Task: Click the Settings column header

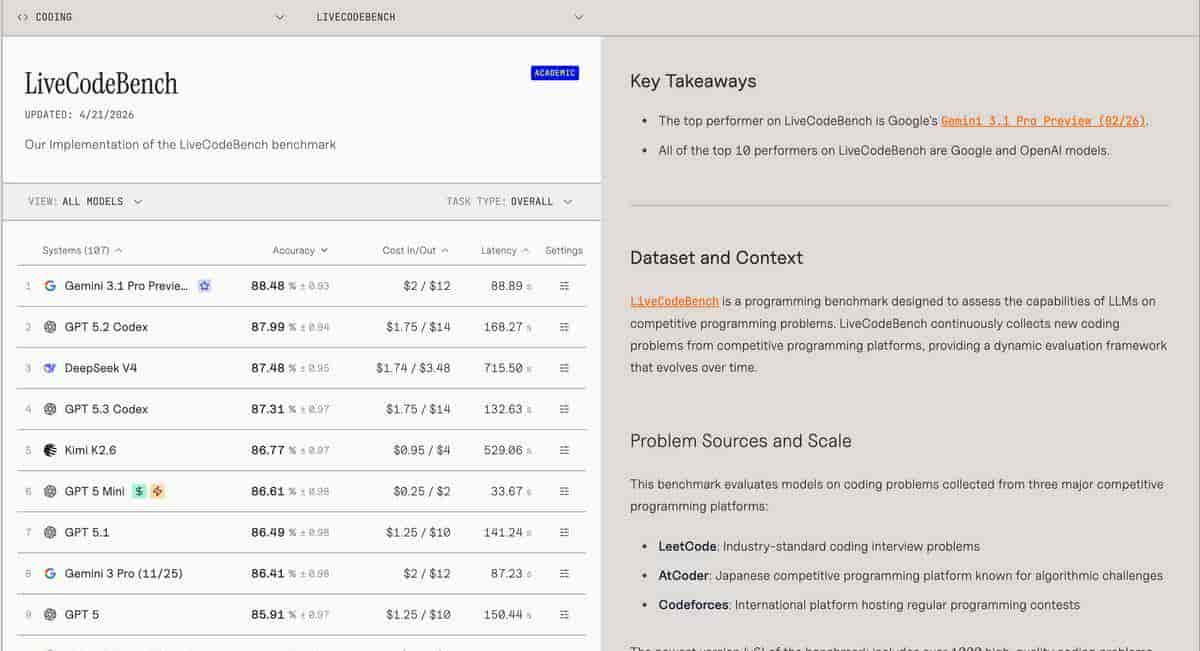Action: [564, 250]
